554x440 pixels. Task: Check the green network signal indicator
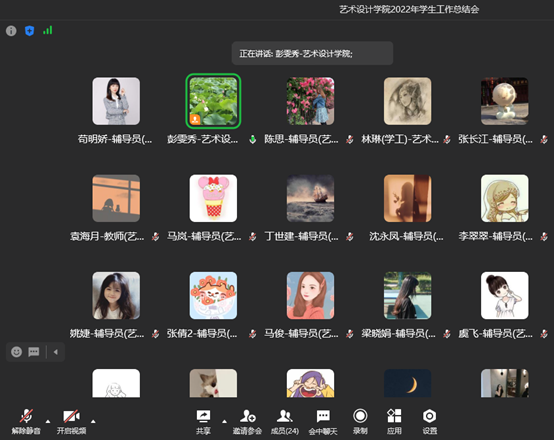pyautogui.click(x=48, y=30)
